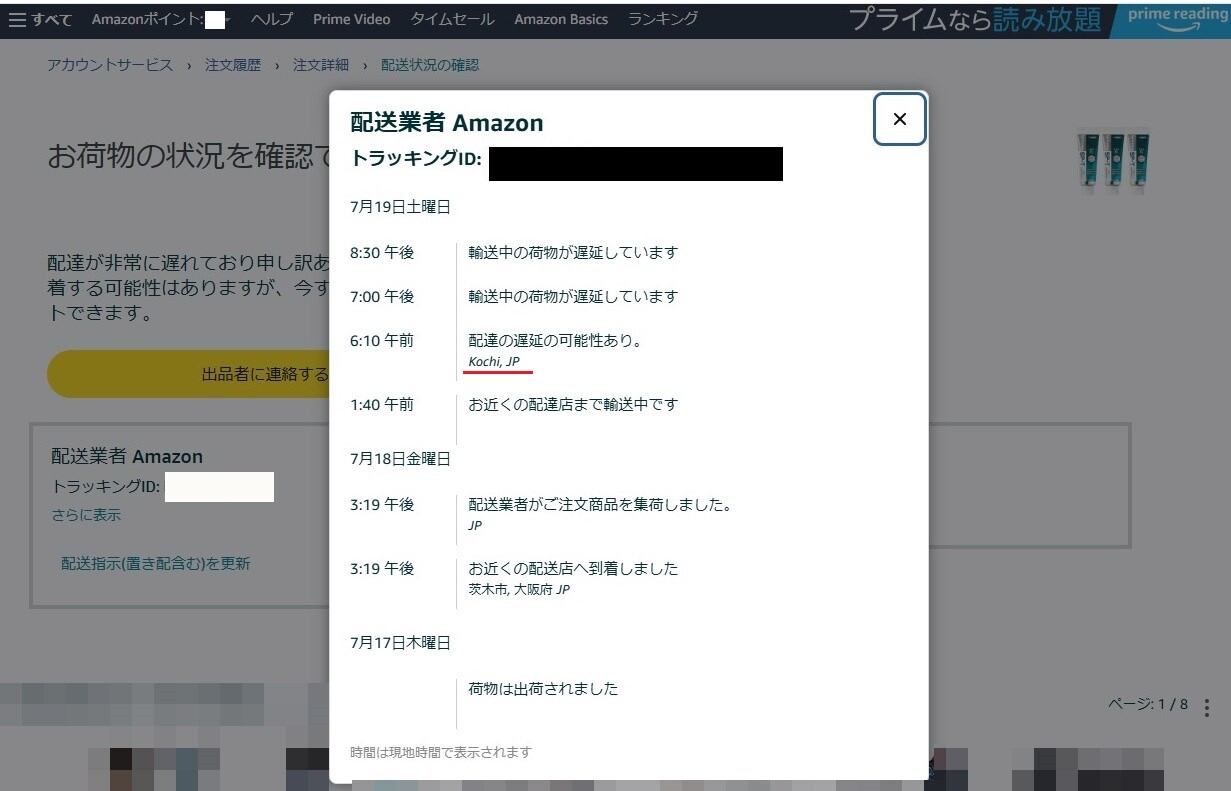Click 時間は現地時間で表示されます note
The height and width of the screenshot is (791, 1231).
coord(441,752)
